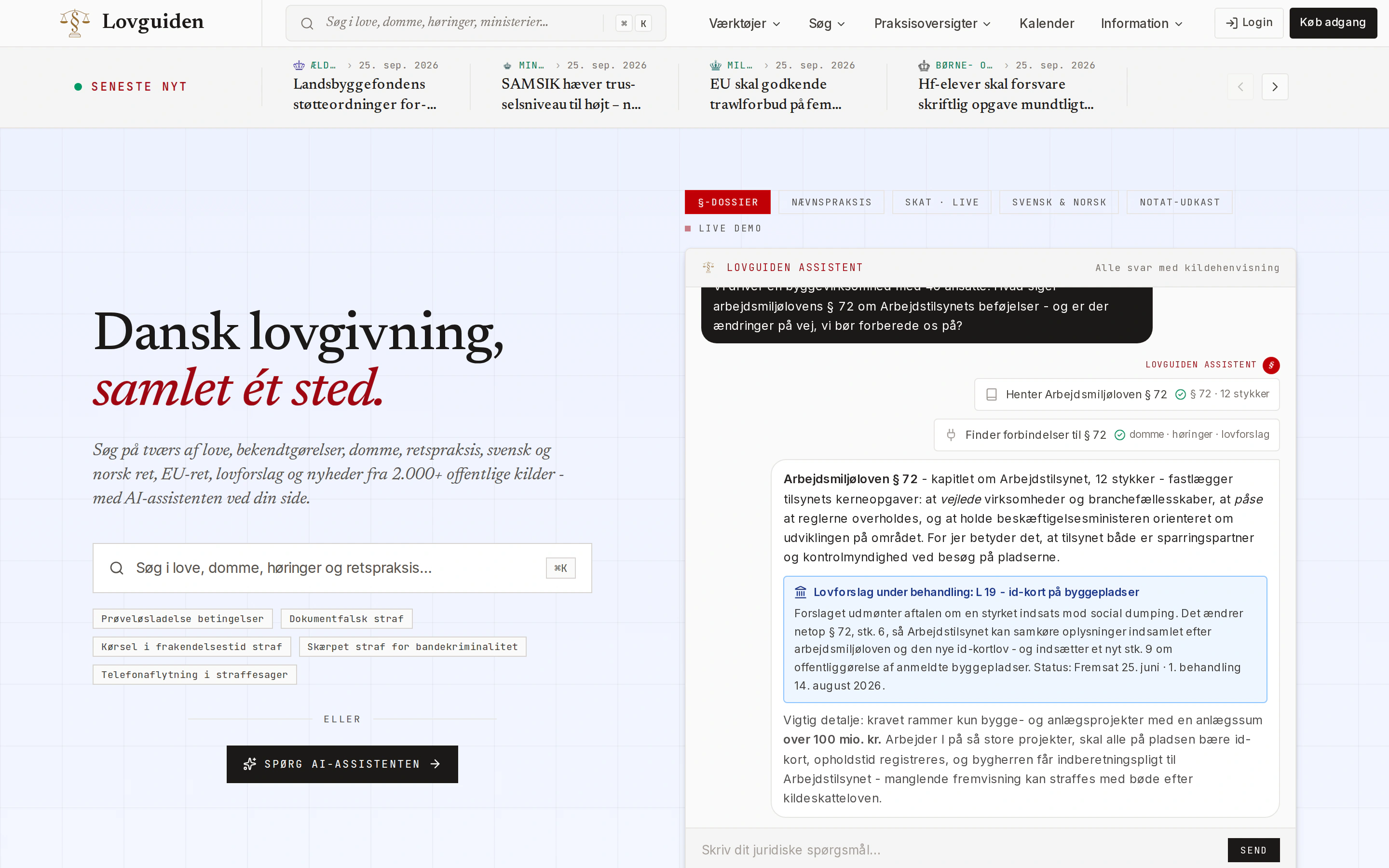Open the Landsbyggefondens støtteordninger news headline
Image resolution: width=1389 pixels, height=868 pixels.
tap(365, 94)
